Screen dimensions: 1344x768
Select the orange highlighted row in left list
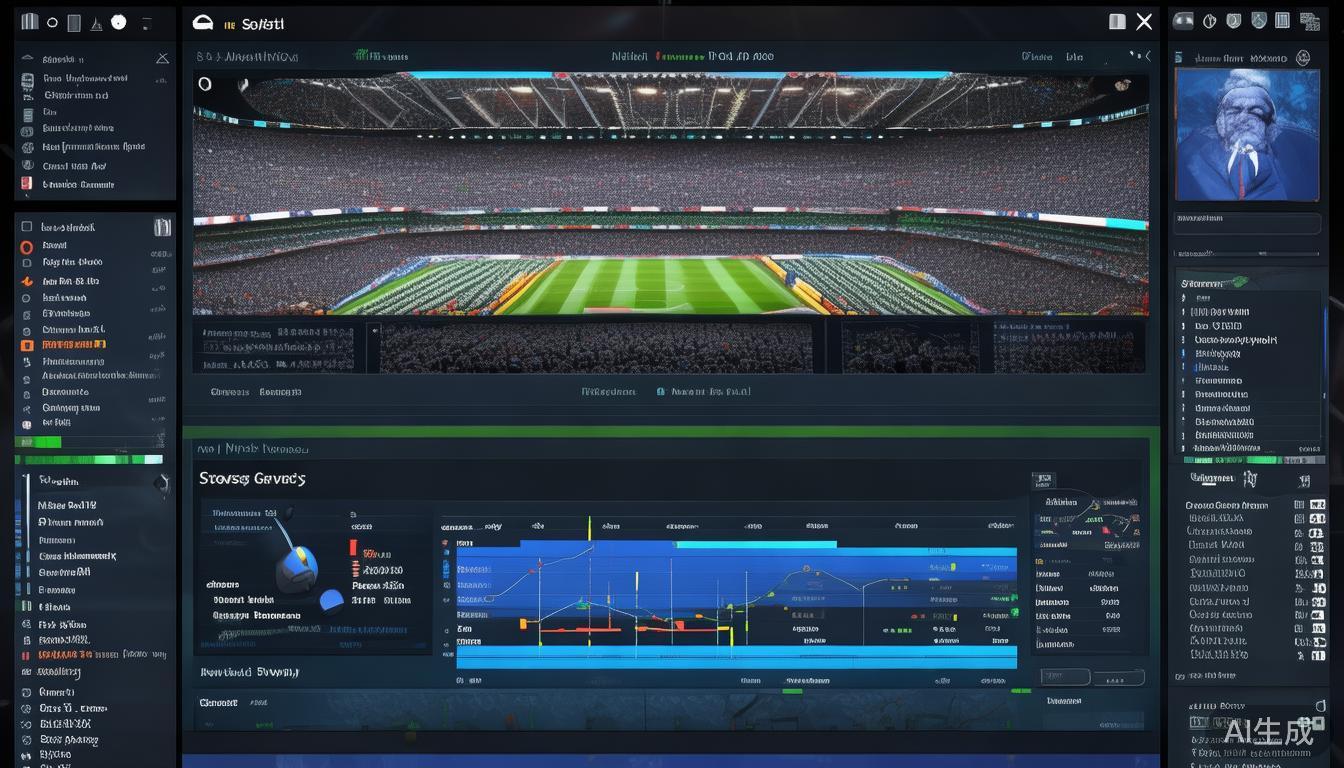pos(70,345)
